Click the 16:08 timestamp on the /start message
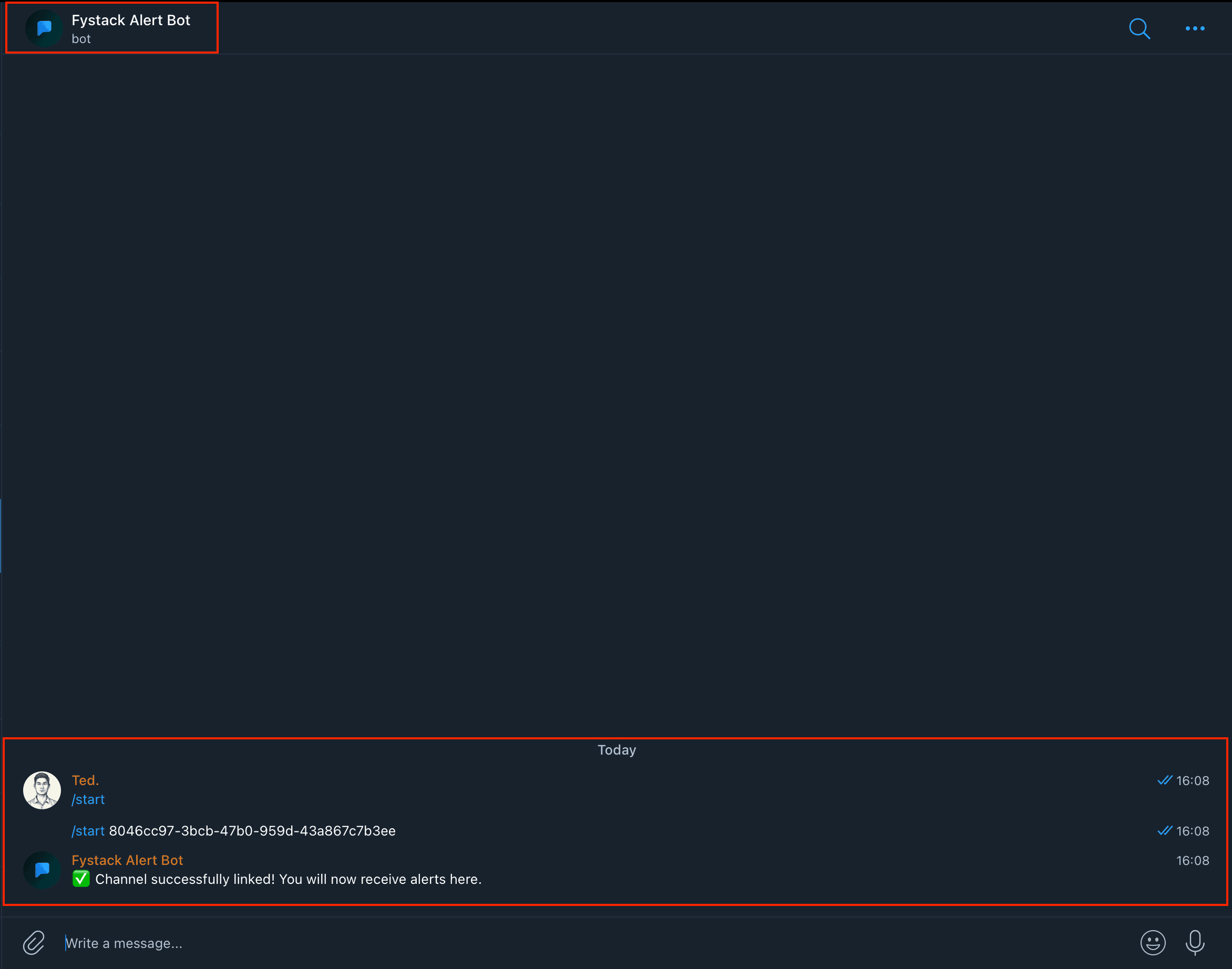The height and width of the screenshot is (969, 1232). 1193,780
